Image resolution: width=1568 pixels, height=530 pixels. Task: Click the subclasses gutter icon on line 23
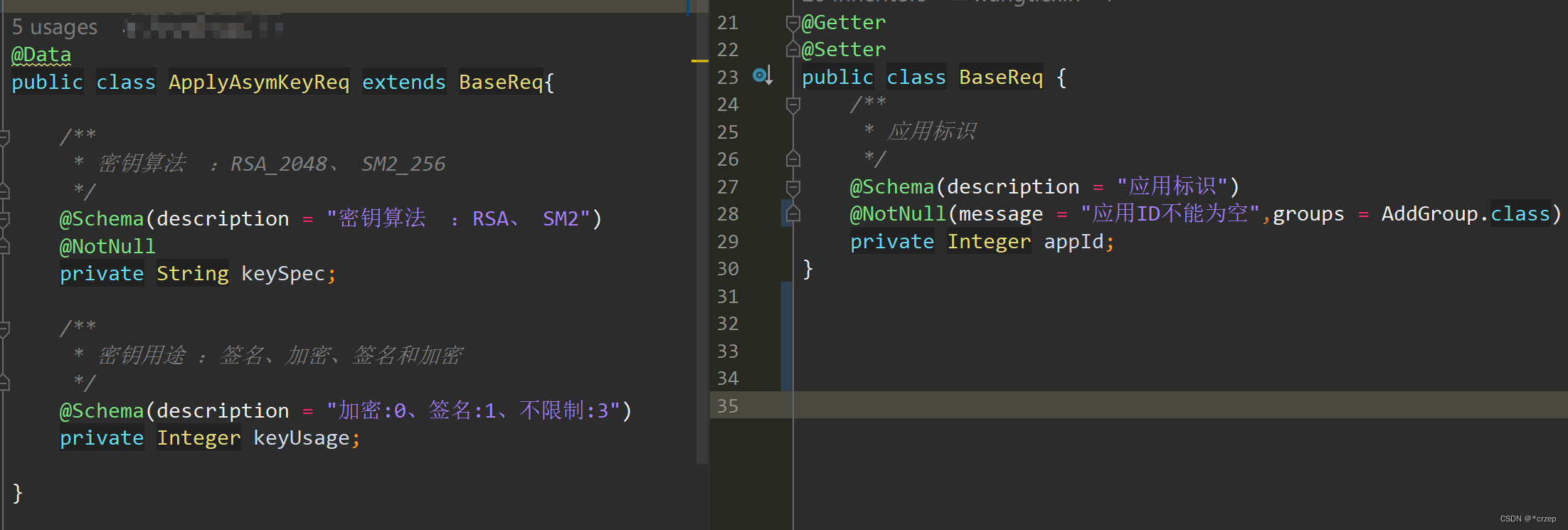[763, 75]
